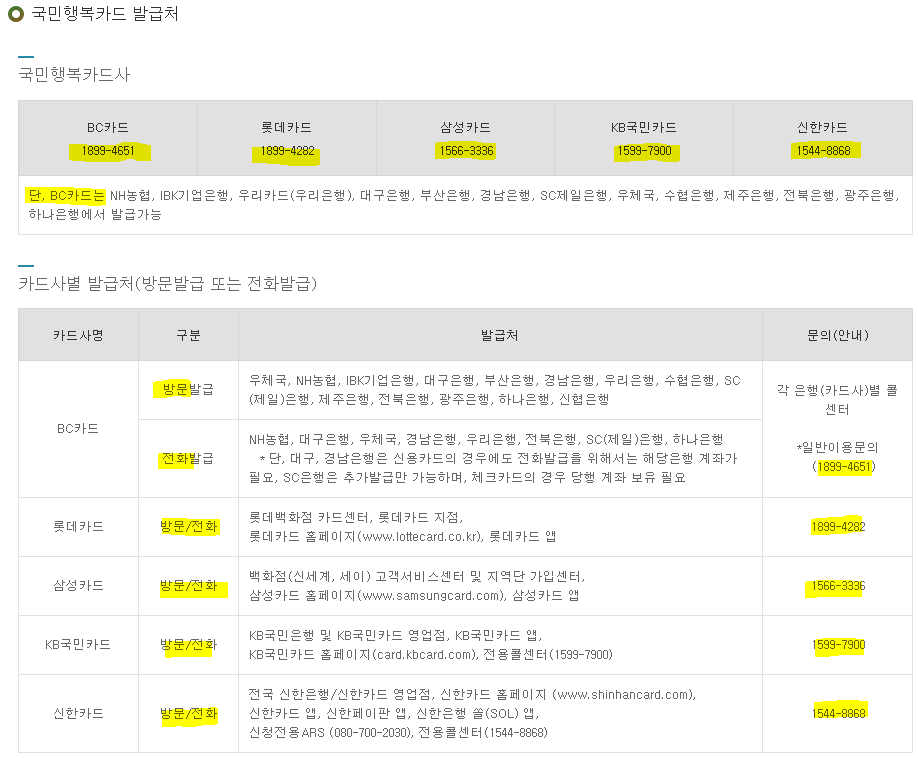Open the Samsung Card link www.samsungcard.com
This screenshot has height=758, width=918.
pos(437,599)
